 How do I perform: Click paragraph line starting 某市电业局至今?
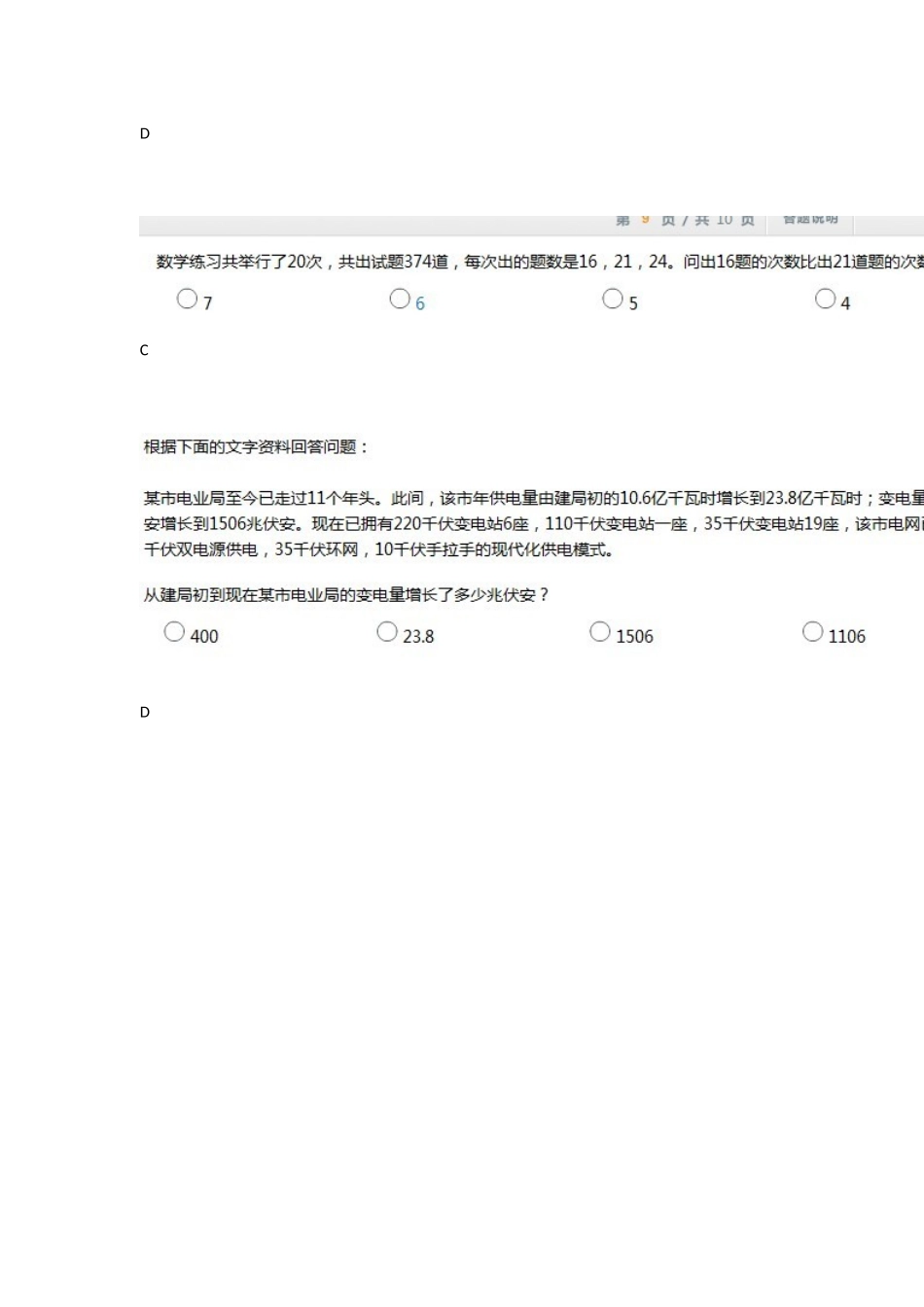click(x=533, y=499)
